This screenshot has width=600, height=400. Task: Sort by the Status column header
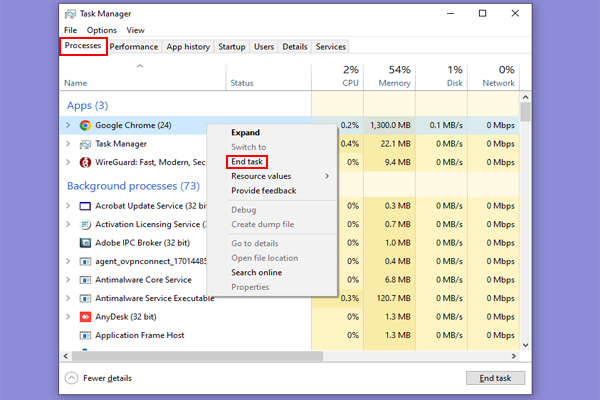coord(269,77)
